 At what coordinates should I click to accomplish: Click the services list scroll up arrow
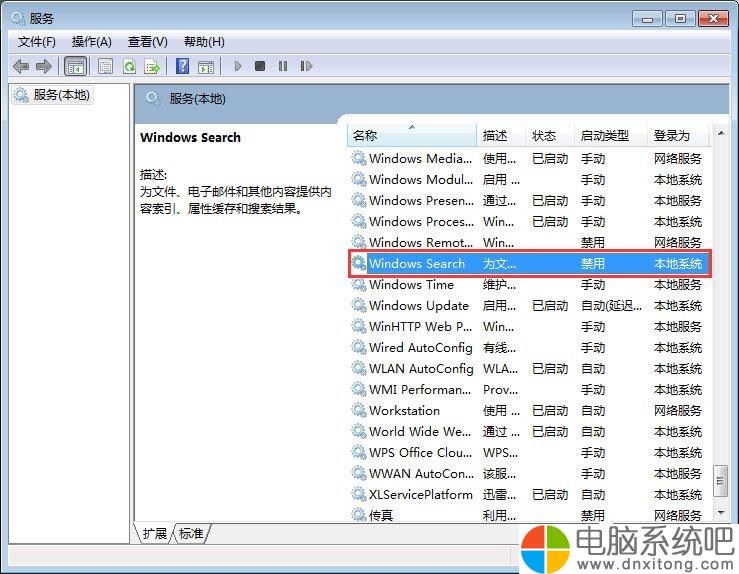tap(721, 133)
